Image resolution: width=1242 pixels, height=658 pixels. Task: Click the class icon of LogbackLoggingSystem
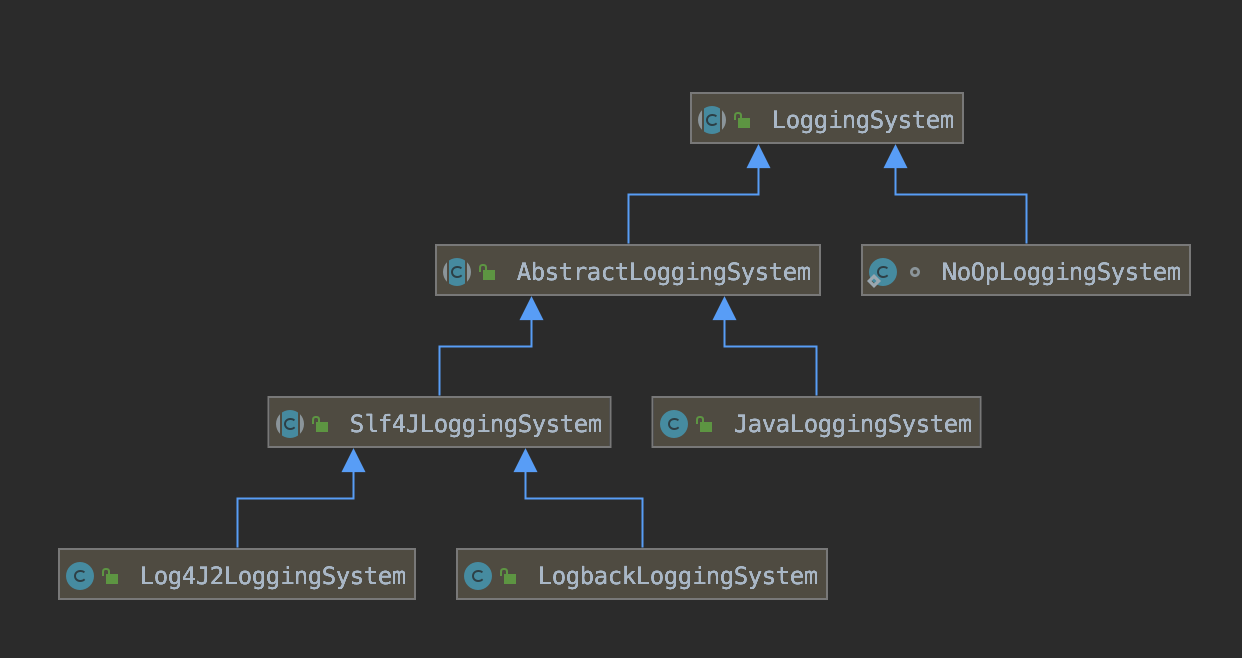478,576
